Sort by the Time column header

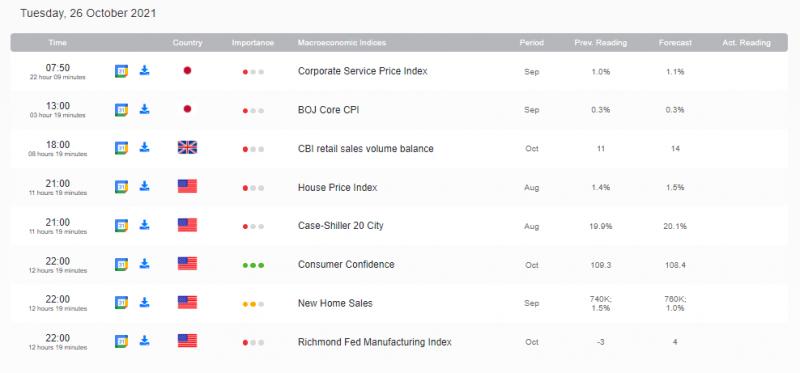click(58, 43)
